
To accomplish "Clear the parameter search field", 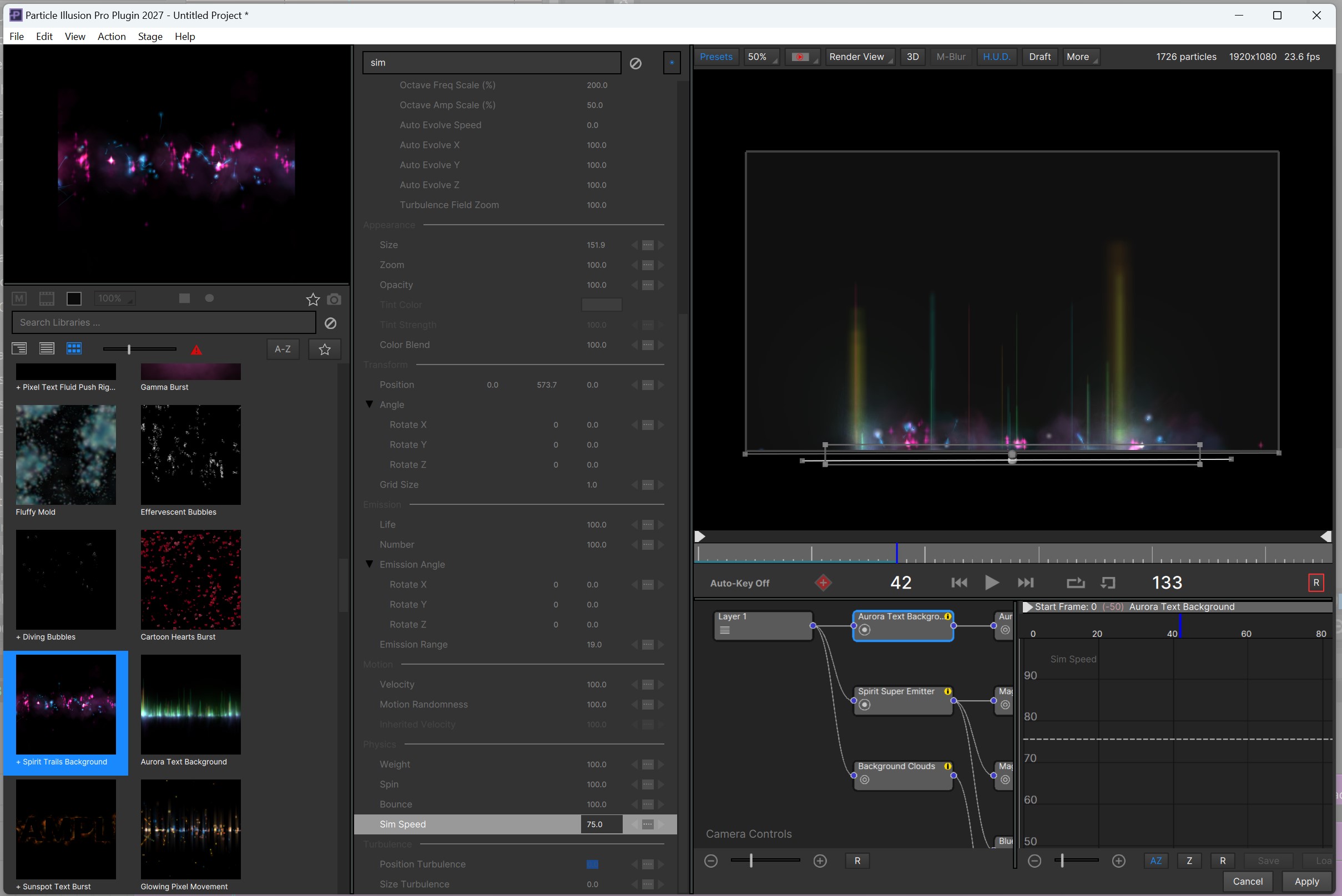I will pos(635,63).
